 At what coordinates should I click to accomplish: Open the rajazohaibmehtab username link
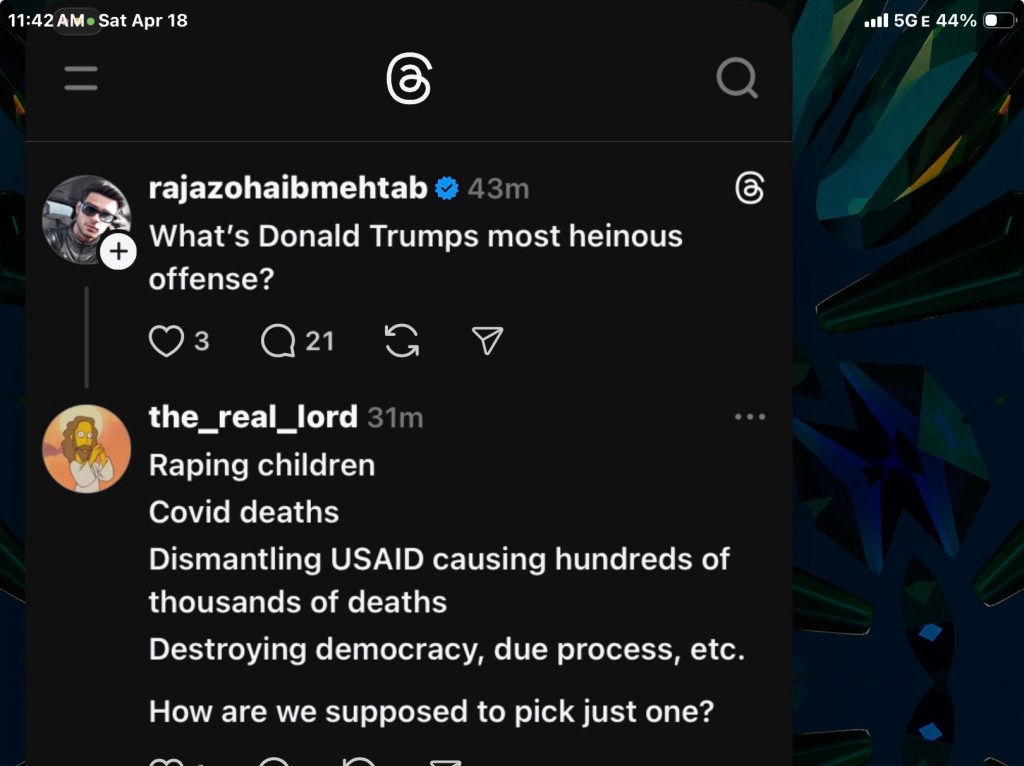tap(288, 188)
